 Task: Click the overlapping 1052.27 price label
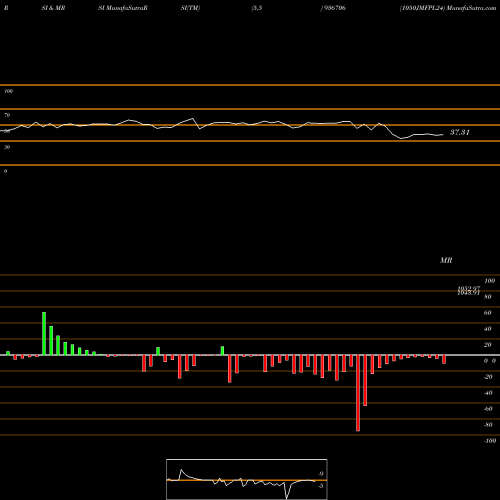click(469, 289)
